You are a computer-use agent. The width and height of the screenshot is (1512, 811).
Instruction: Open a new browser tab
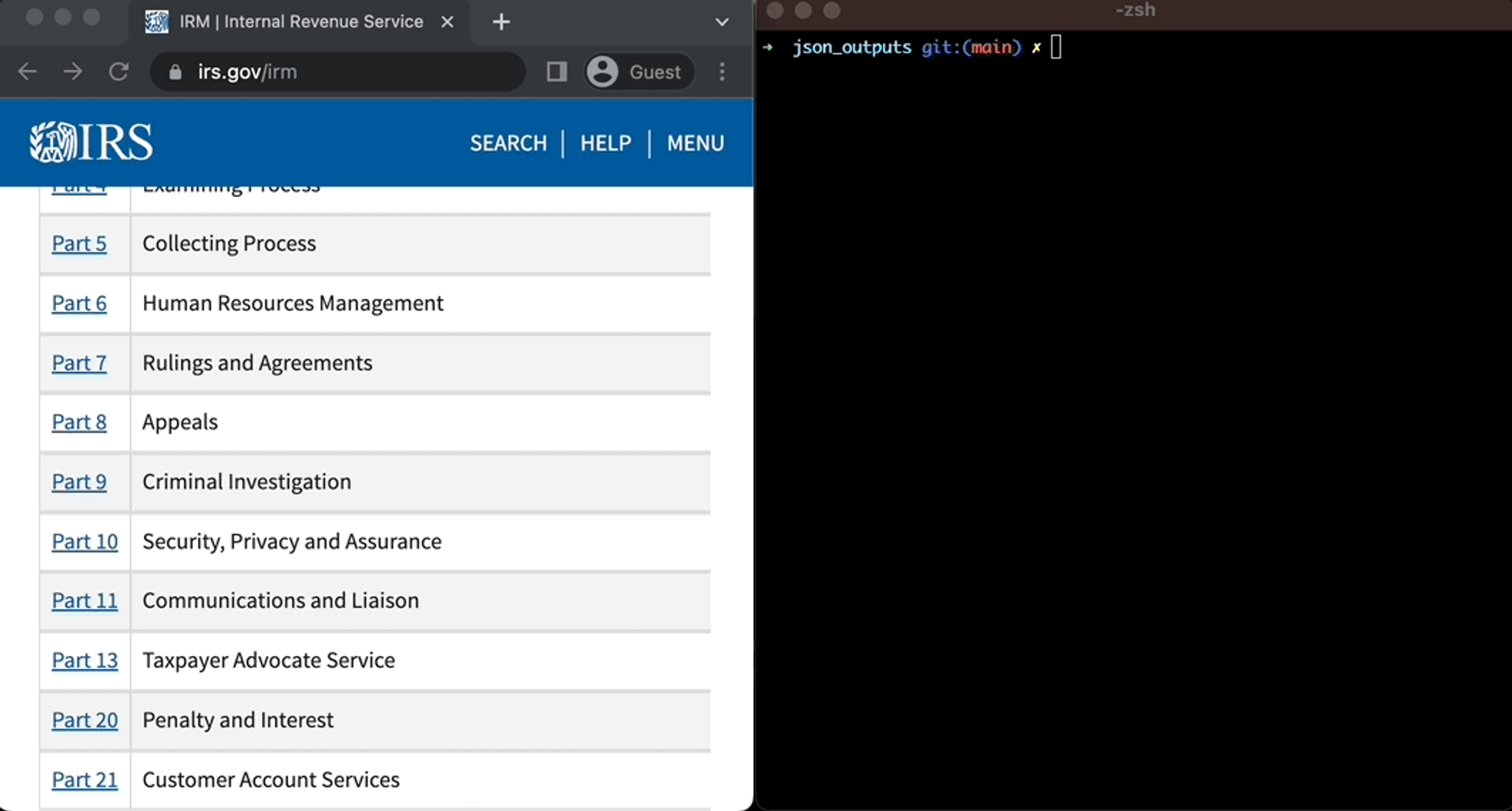(x=501, y=22)
